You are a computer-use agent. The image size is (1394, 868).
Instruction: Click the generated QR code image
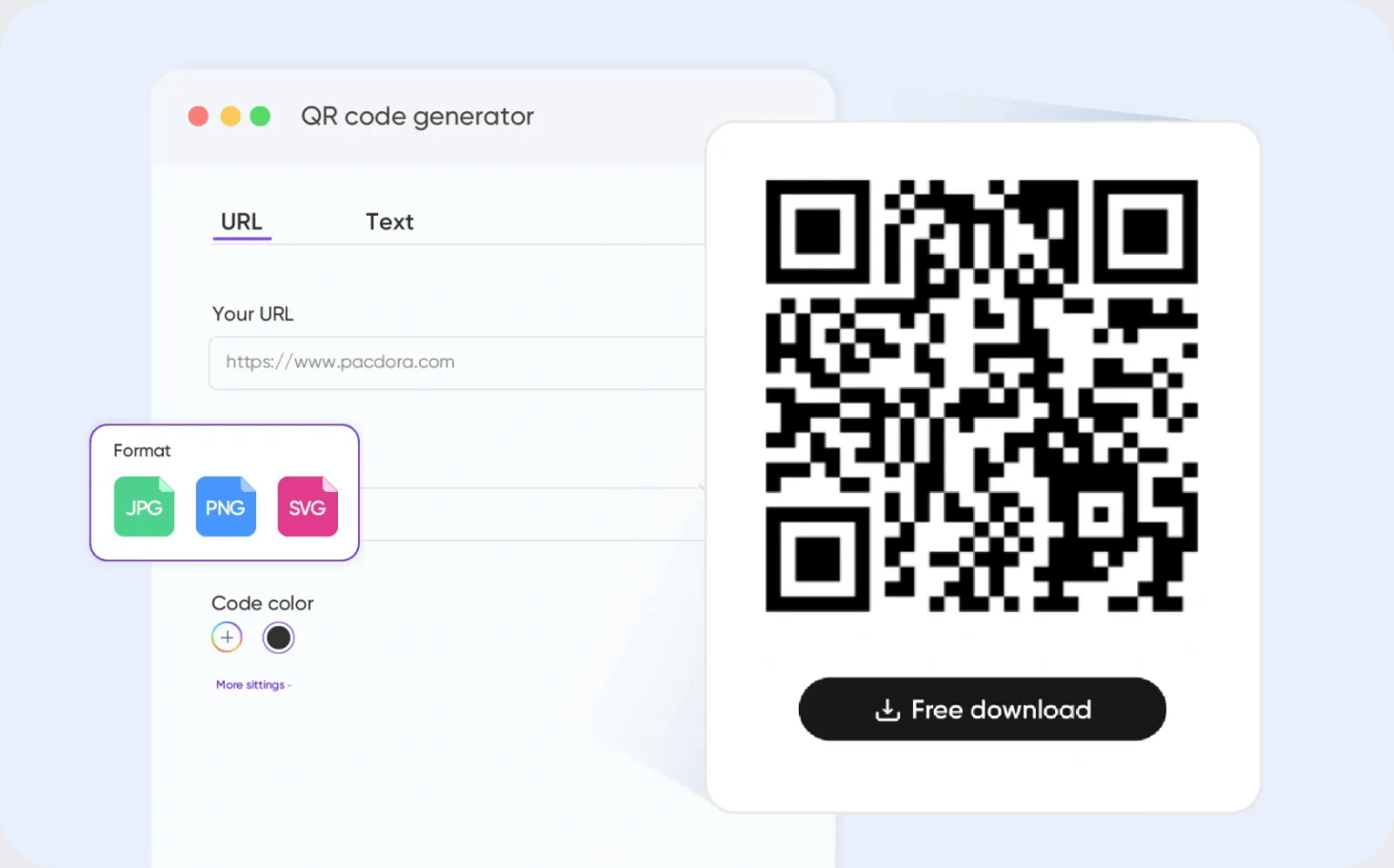point(982,395)
